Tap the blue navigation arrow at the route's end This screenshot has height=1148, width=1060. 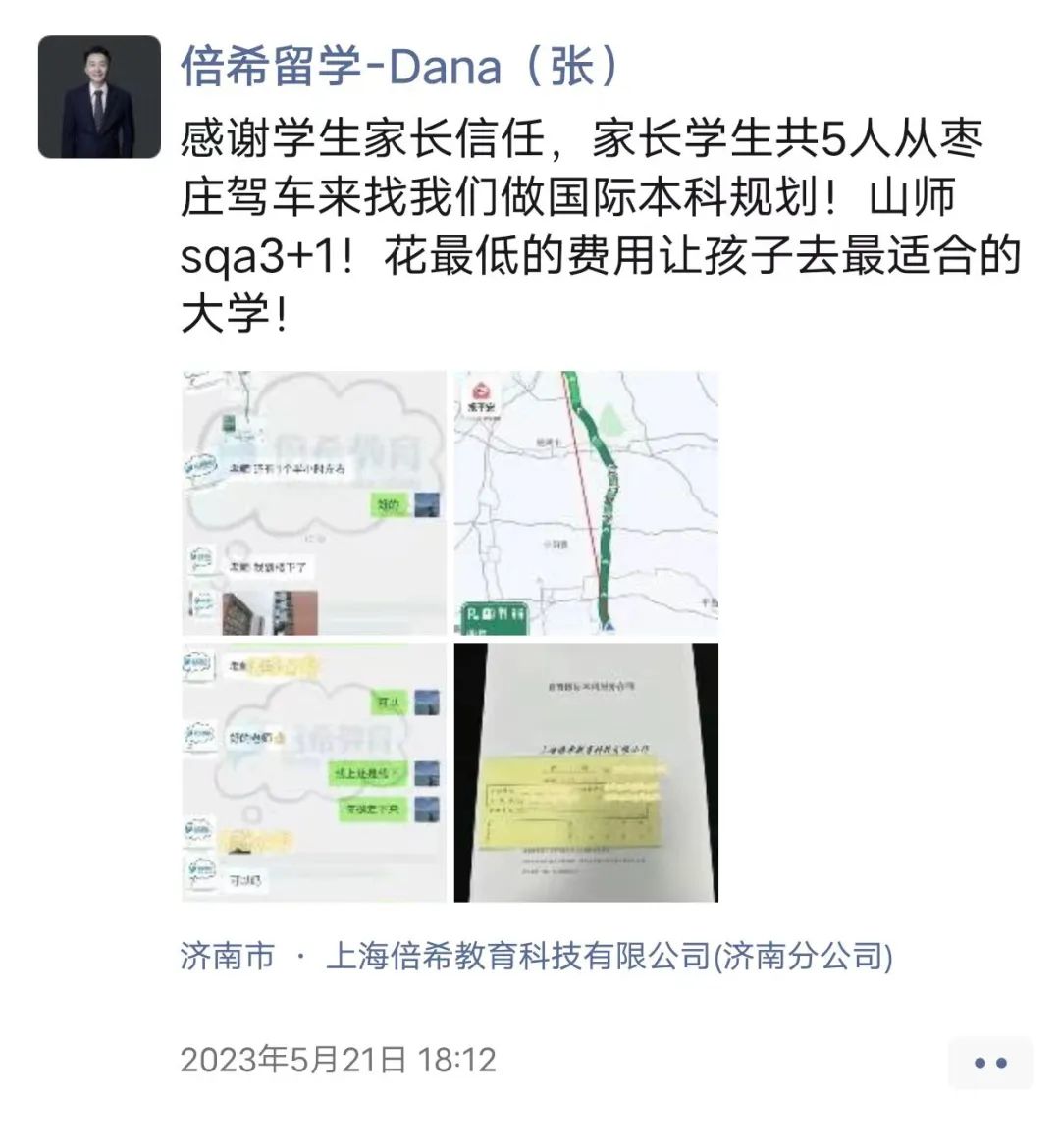click(608, 627)
